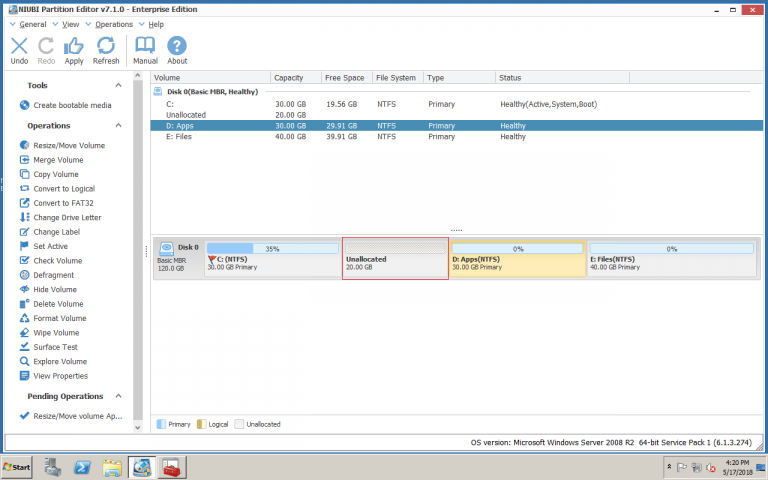Collapse the Pending Operations section
This screenshot has height=480, width=768.
118,396
